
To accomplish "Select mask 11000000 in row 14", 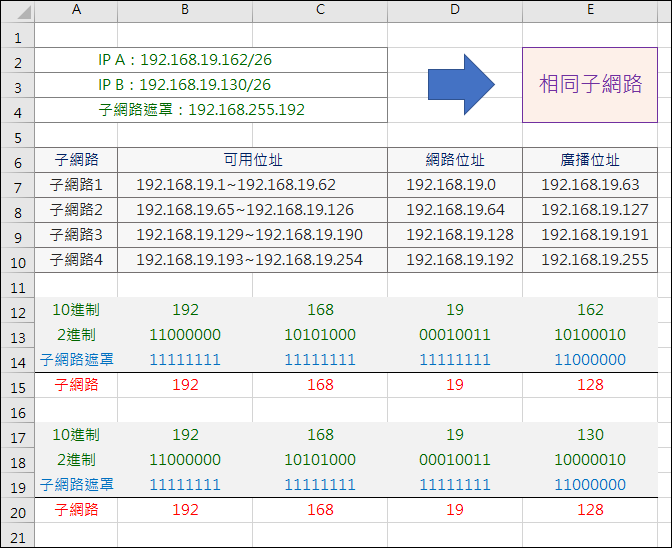I will tap(590, 360).
